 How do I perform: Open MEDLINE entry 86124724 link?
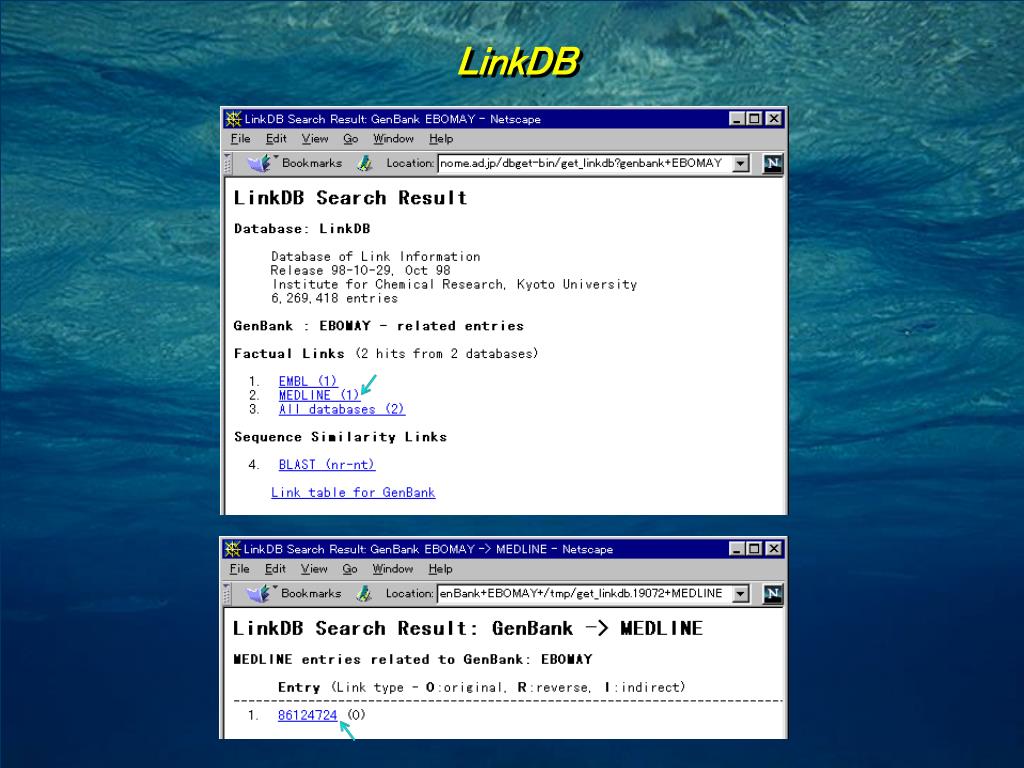307,715
